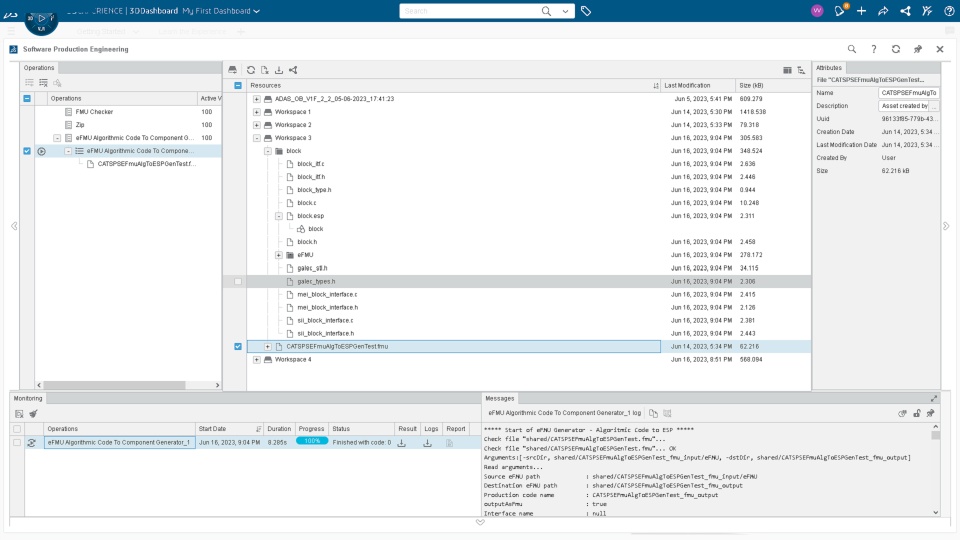
Task: Expand the ADAS_OB_V1F workspace node
Action: (x=257, y=99)
